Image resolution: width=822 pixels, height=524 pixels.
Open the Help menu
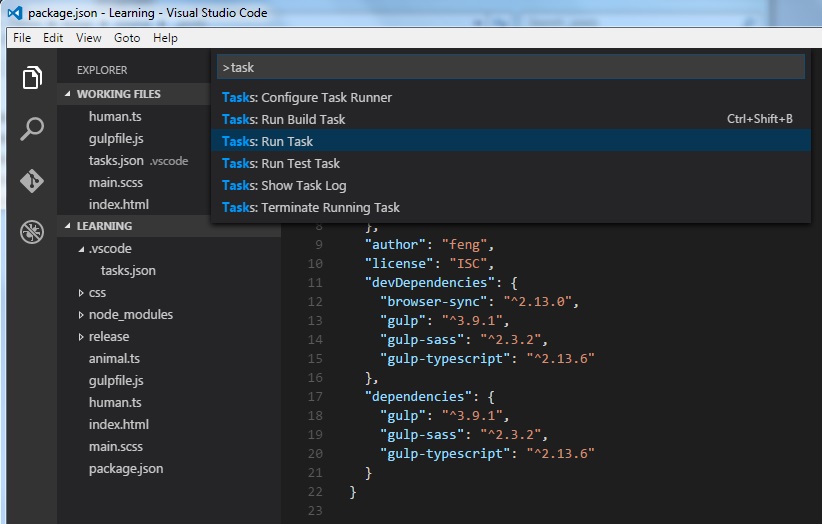click(165, 38)
